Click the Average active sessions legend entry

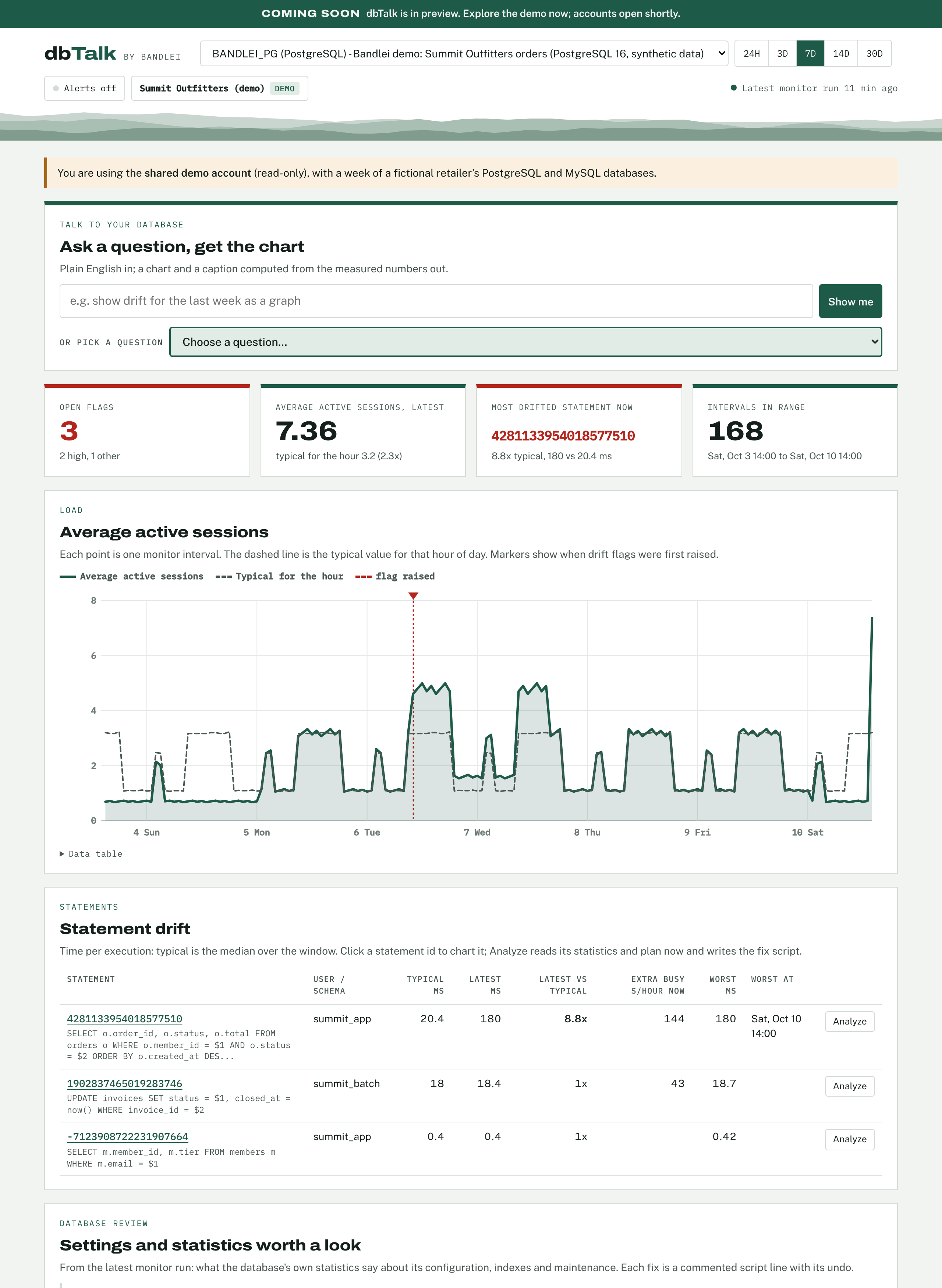coord(132,576)
